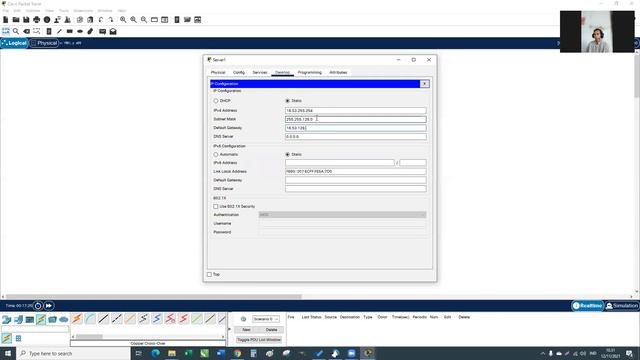This screenshot has width=640, height=360.
Task: Click the Add Simple PDU envelope icon
Action: [102, 31]
